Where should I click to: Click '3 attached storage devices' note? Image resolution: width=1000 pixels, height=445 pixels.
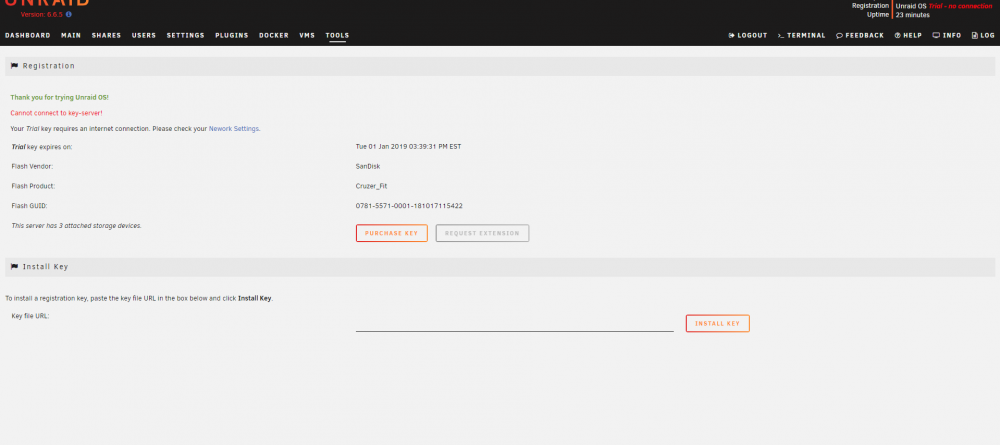77,226
